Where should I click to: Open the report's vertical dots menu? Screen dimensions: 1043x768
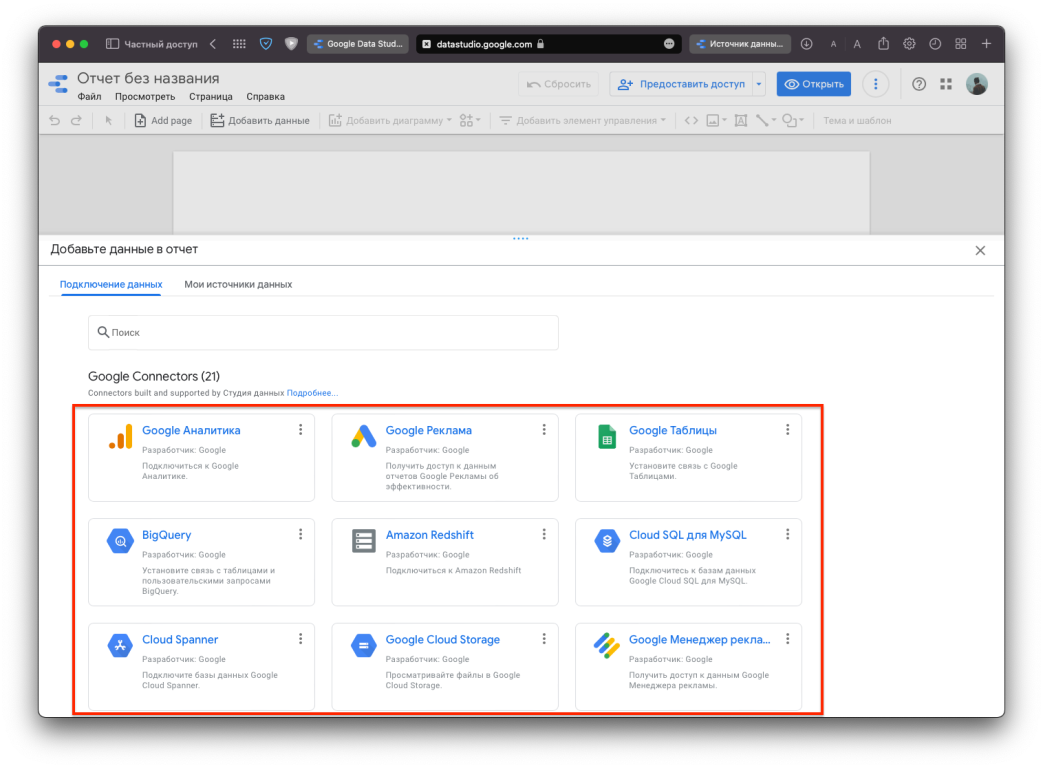tap(875, 84)
